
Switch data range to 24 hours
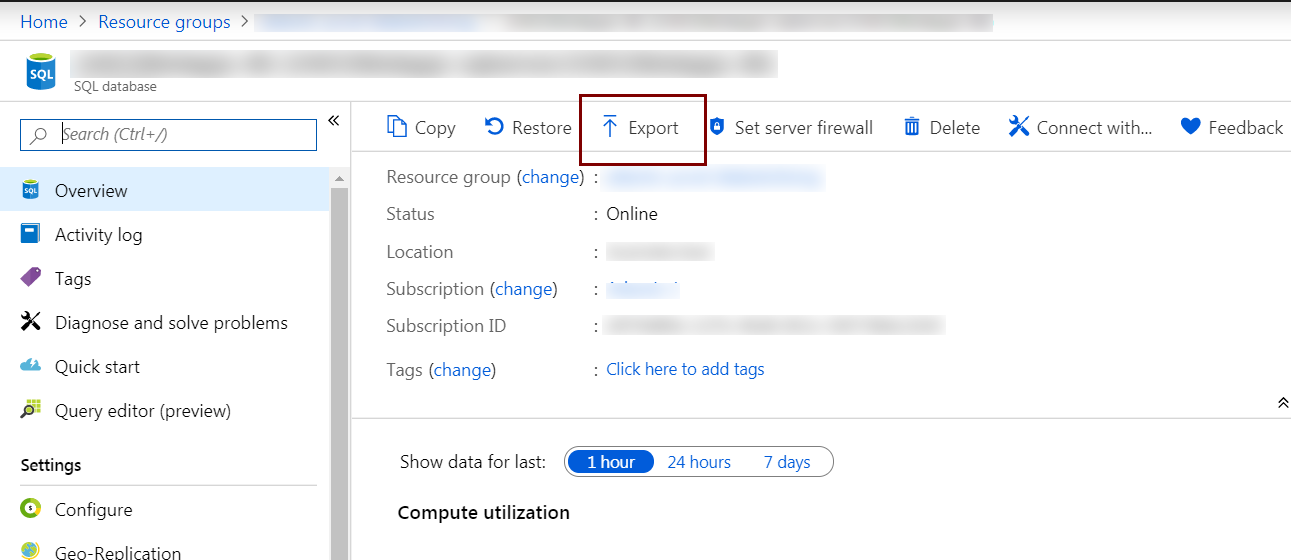click(x=699, y=462)
